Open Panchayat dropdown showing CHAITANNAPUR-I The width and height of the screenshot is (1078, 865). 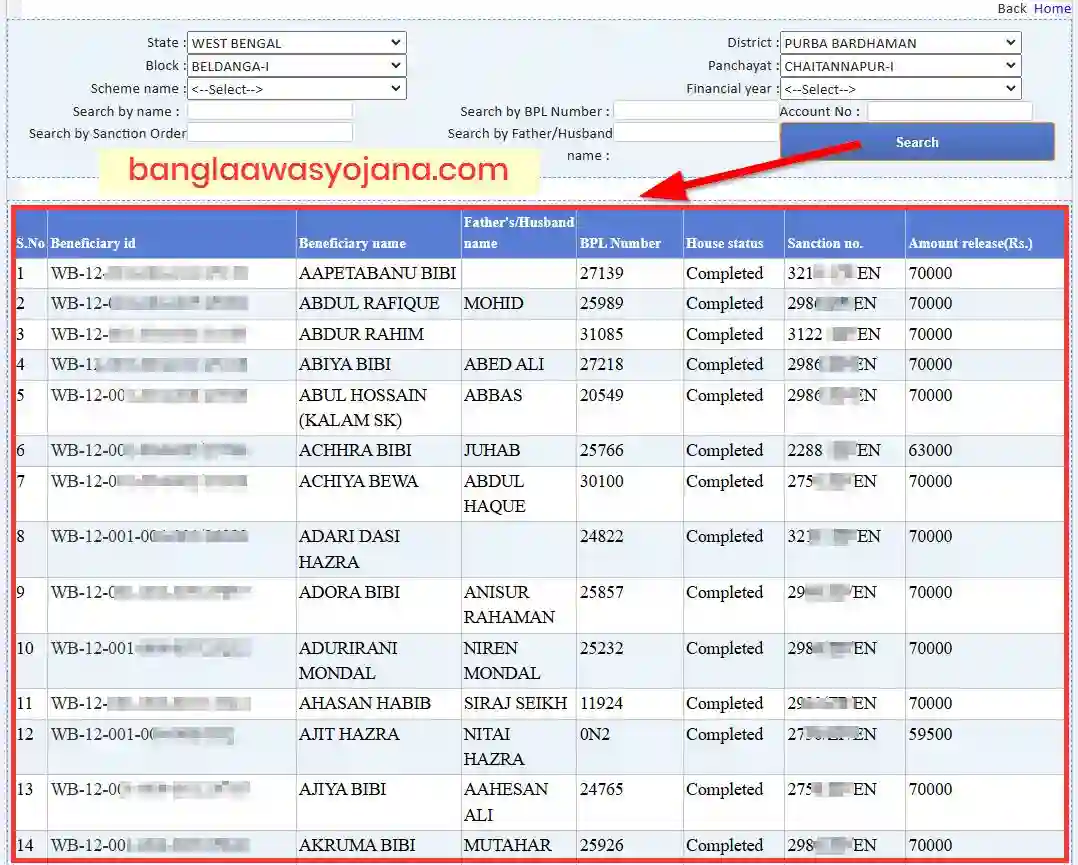tap(900, 66)
